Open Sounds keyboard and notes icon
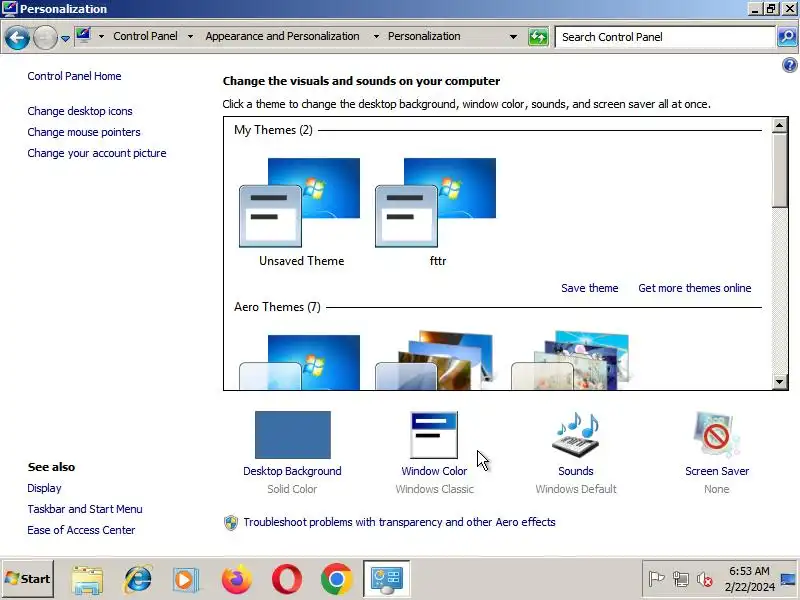Screen dimensions: 800x600 [x=576, y=435]
